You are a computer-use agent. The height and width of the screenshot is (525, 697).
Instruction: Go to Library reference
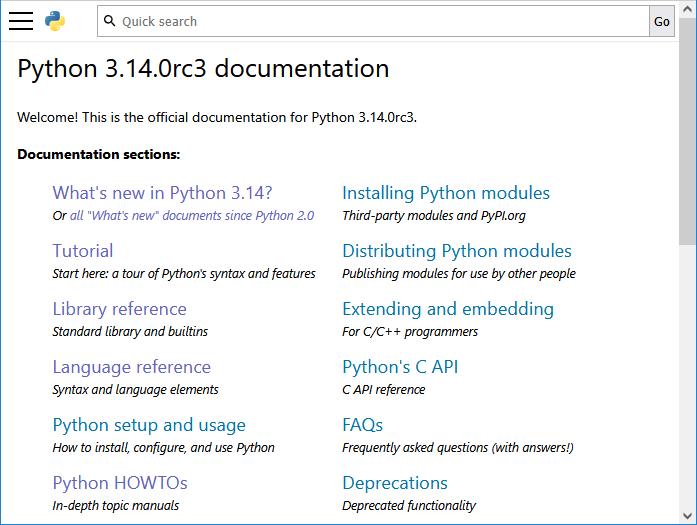(x=119, y=309)
